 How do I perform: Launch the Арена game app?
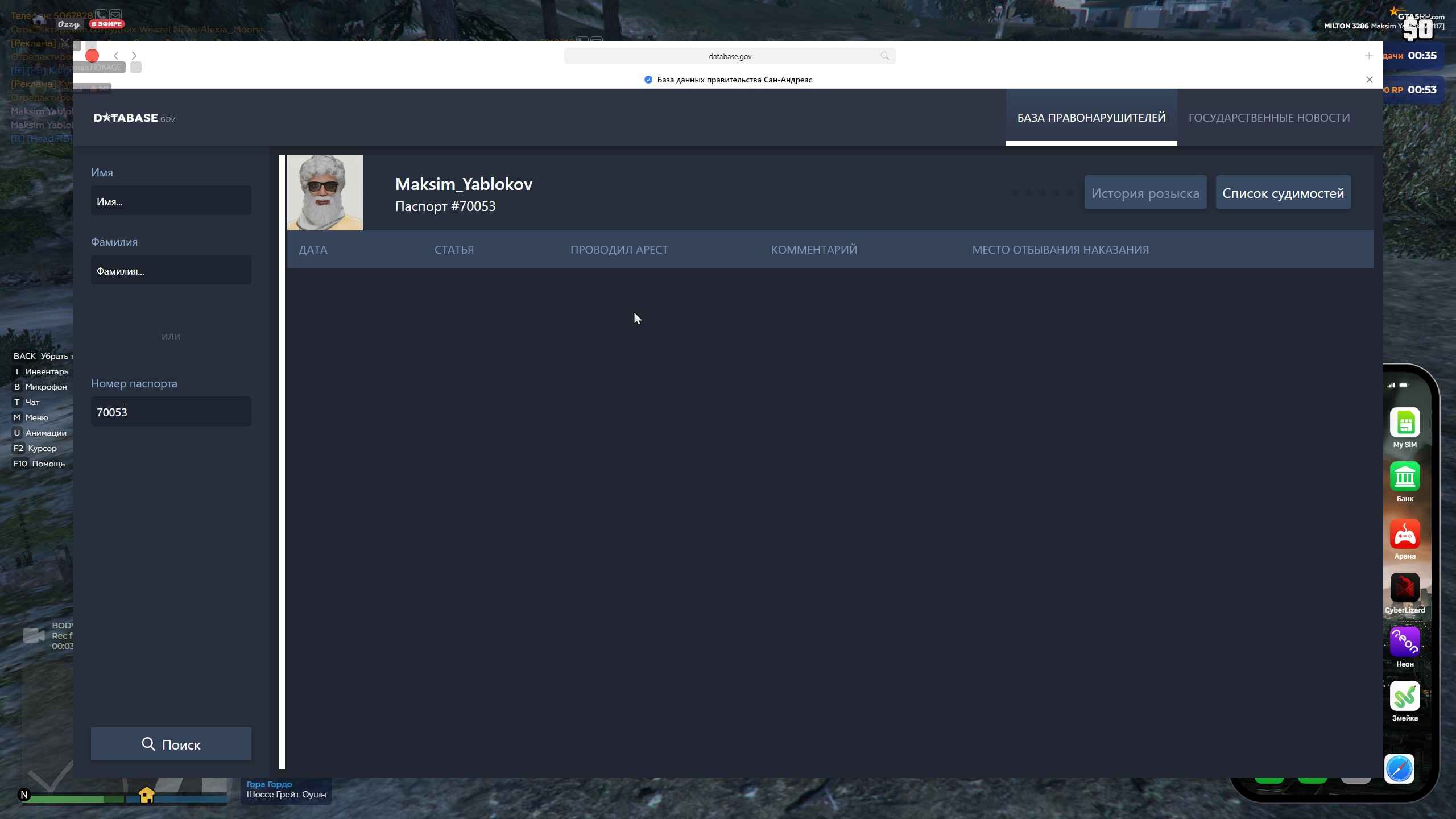1404,533
